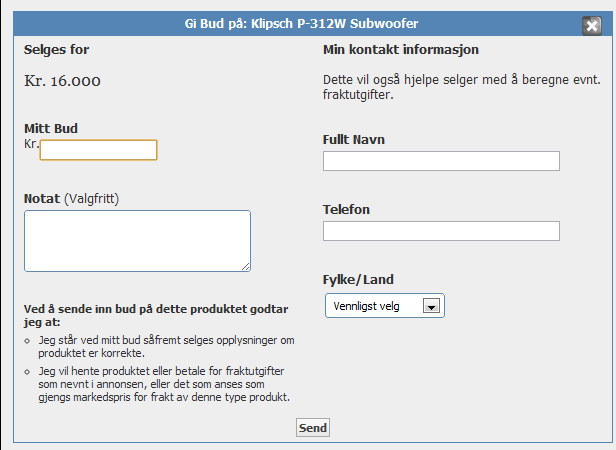Click the Fullt Navn input field

(441, 161)
